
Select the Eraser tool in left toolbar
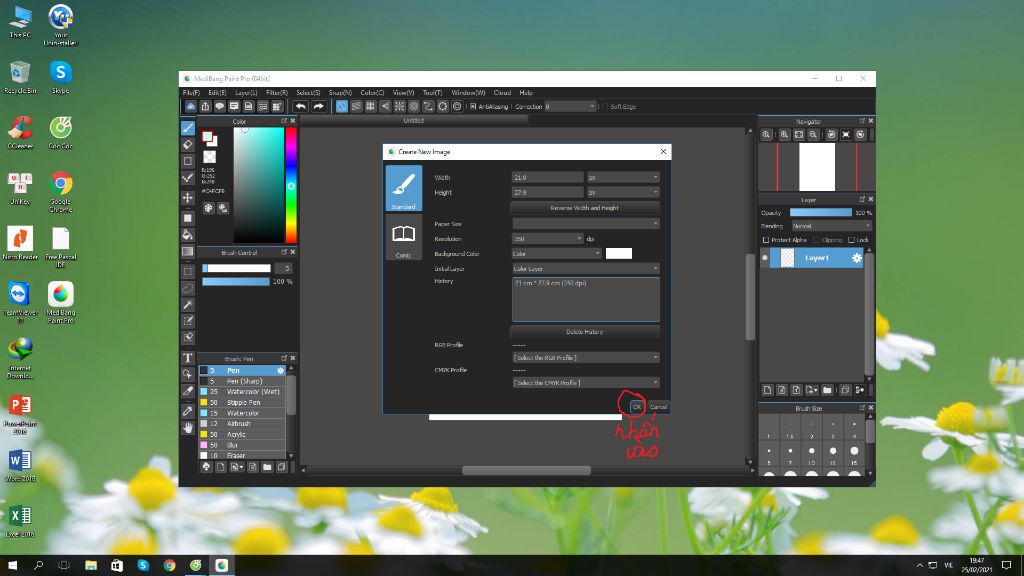pos(187,144)
